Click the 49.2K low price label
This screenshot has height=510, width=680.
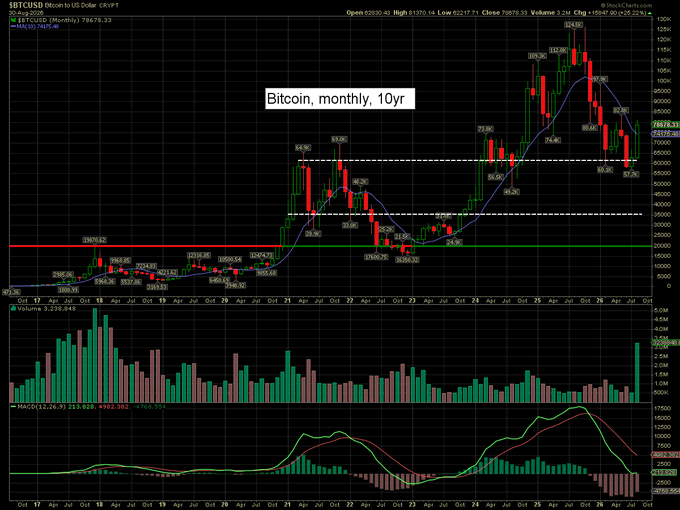pyautogui.click(x=511, y=191)
